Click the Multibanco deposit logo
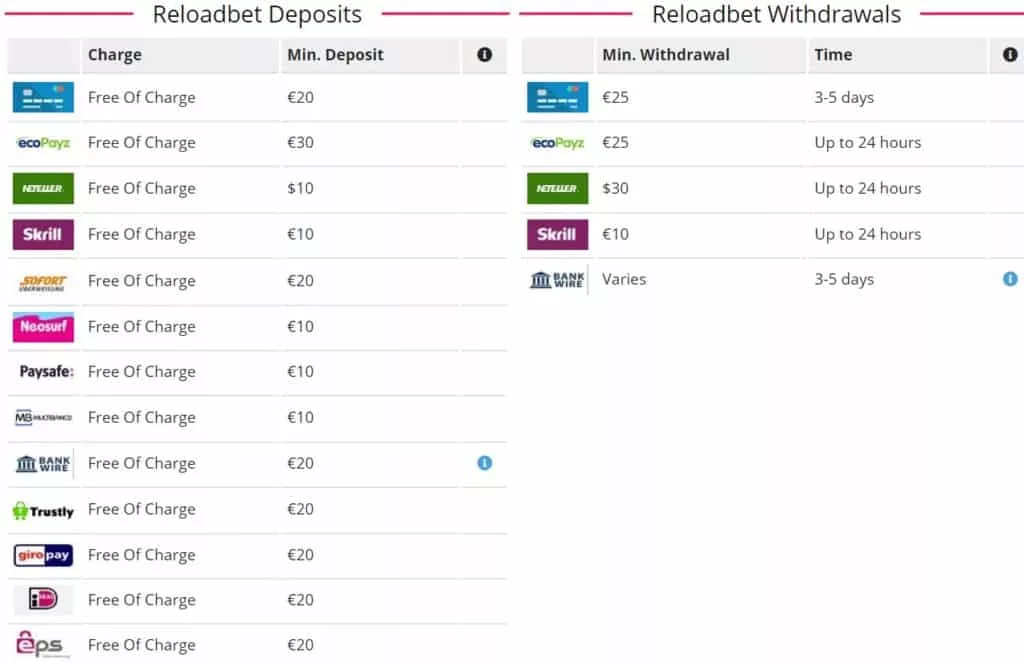This screenshot has height=664, width=1024. point(44,418)
